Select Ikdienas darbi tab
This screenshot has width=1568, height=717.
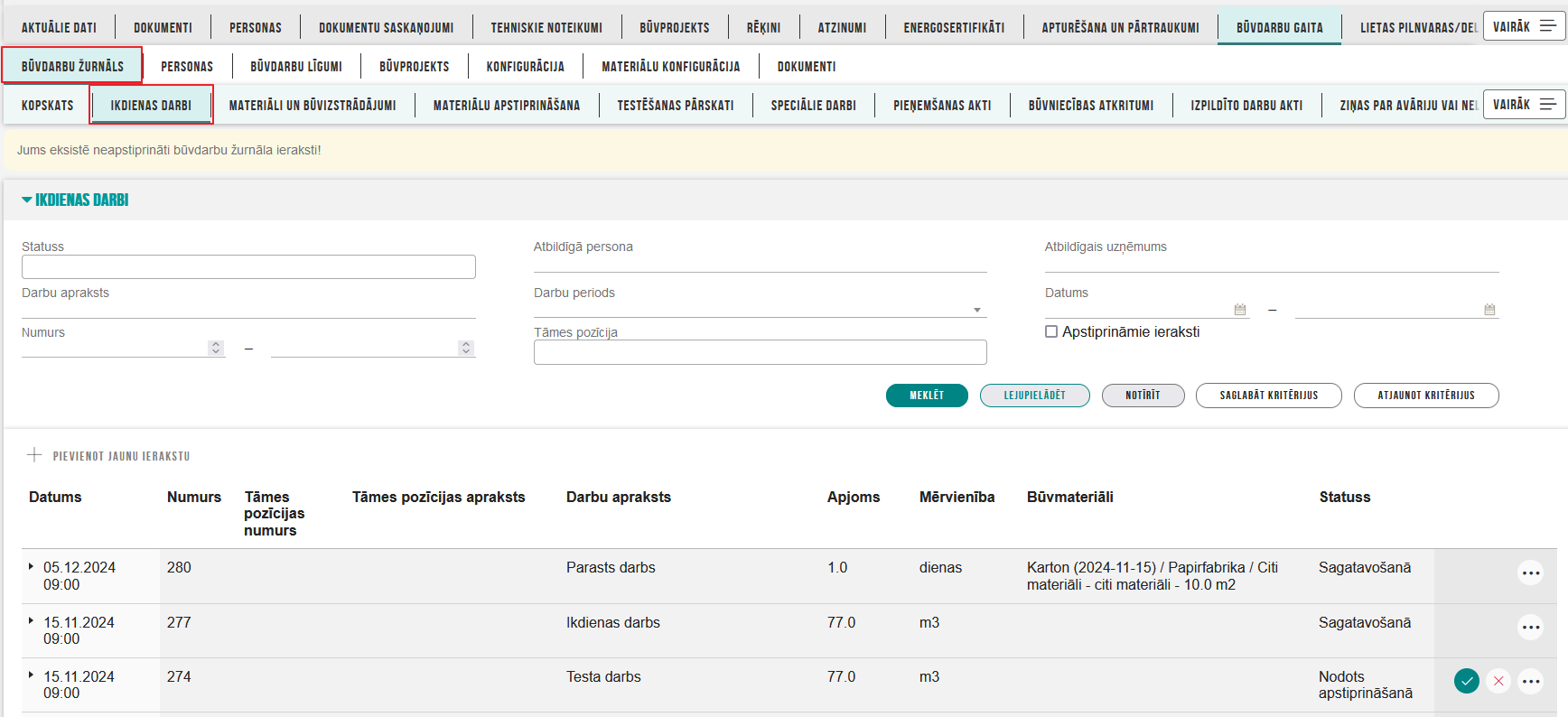click(151, 106)
